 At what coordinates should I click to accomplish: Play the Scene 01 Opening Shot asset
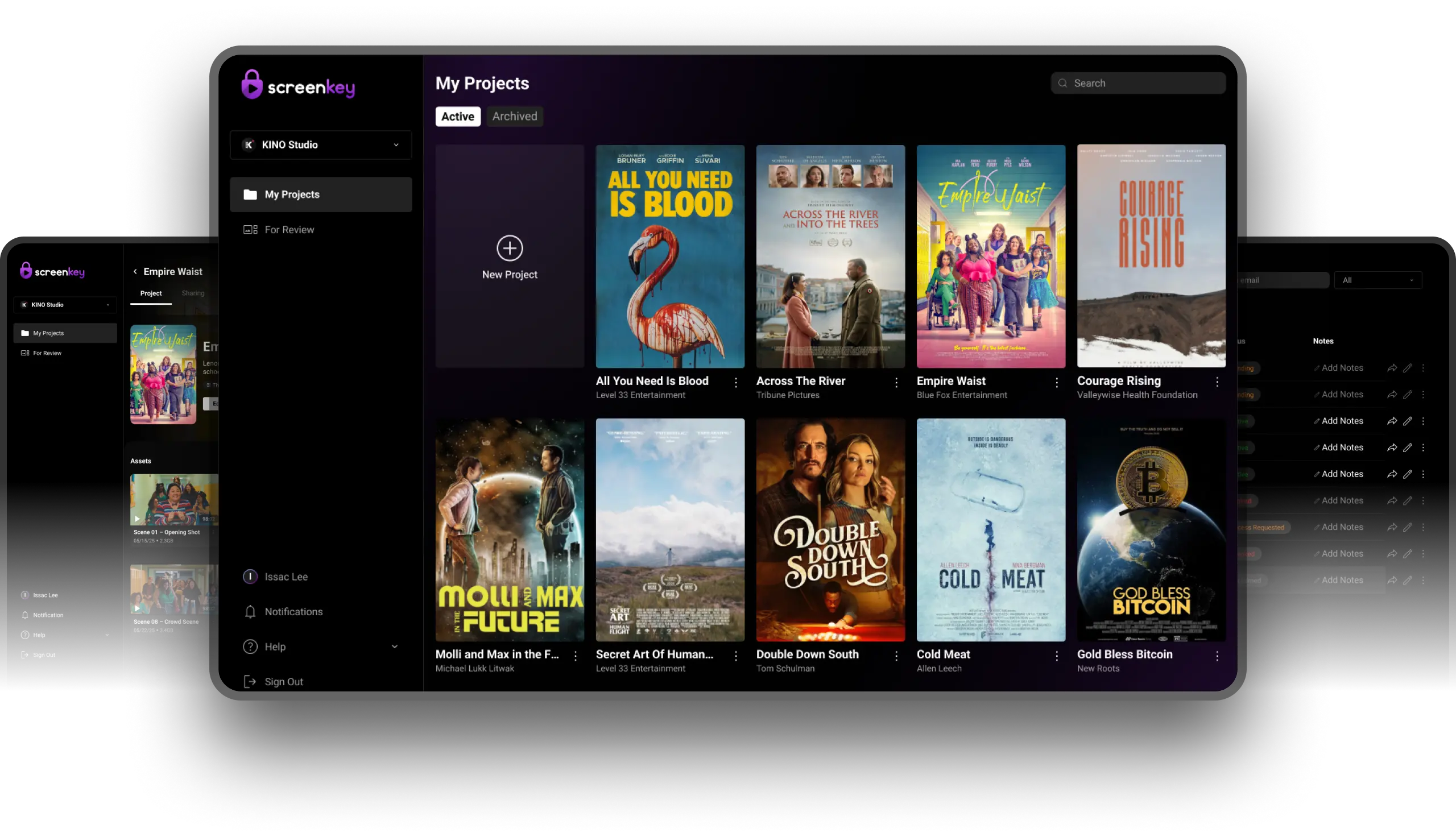pyautogui.click(x=138, y=519)
